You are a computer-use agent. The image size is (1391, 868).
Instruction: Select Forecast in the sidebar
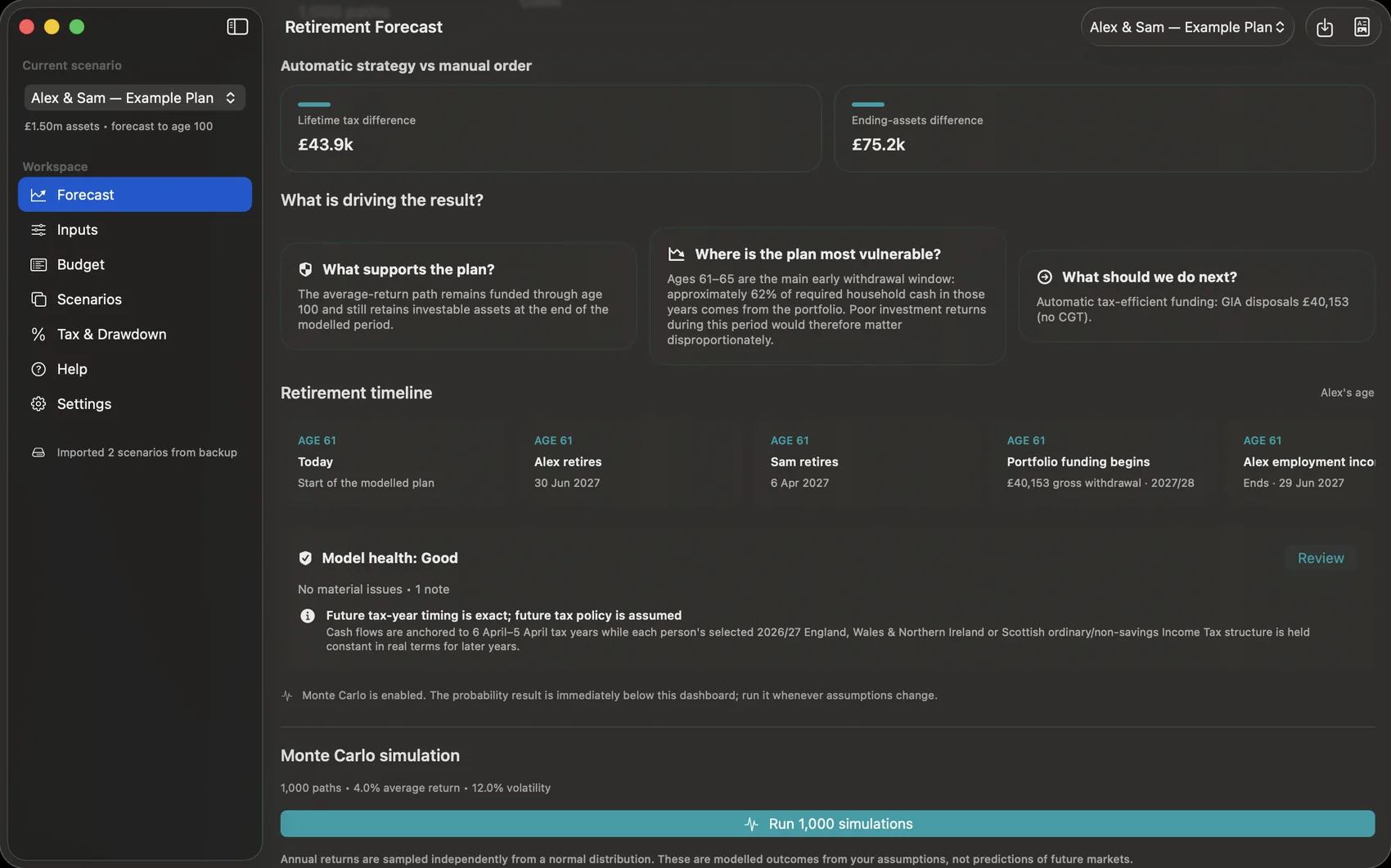135,195
